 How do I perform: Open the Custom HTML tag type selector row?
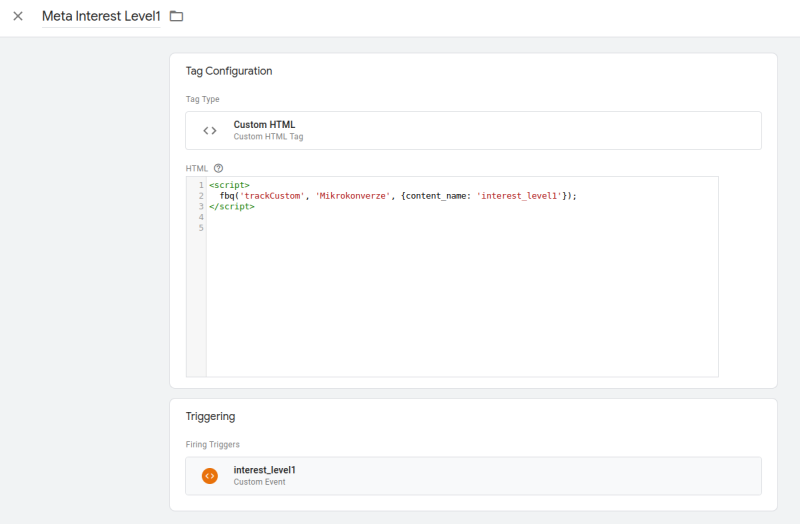tap(473, 130)
